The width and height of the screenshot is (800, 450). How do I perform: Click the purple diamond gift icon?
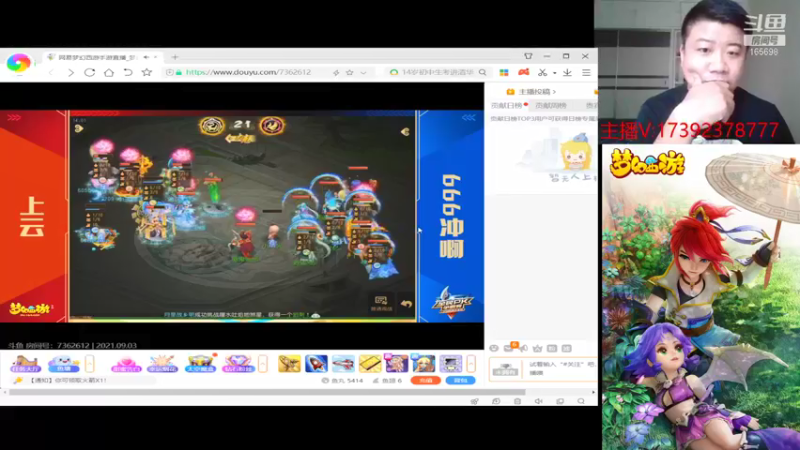[238, 364]
